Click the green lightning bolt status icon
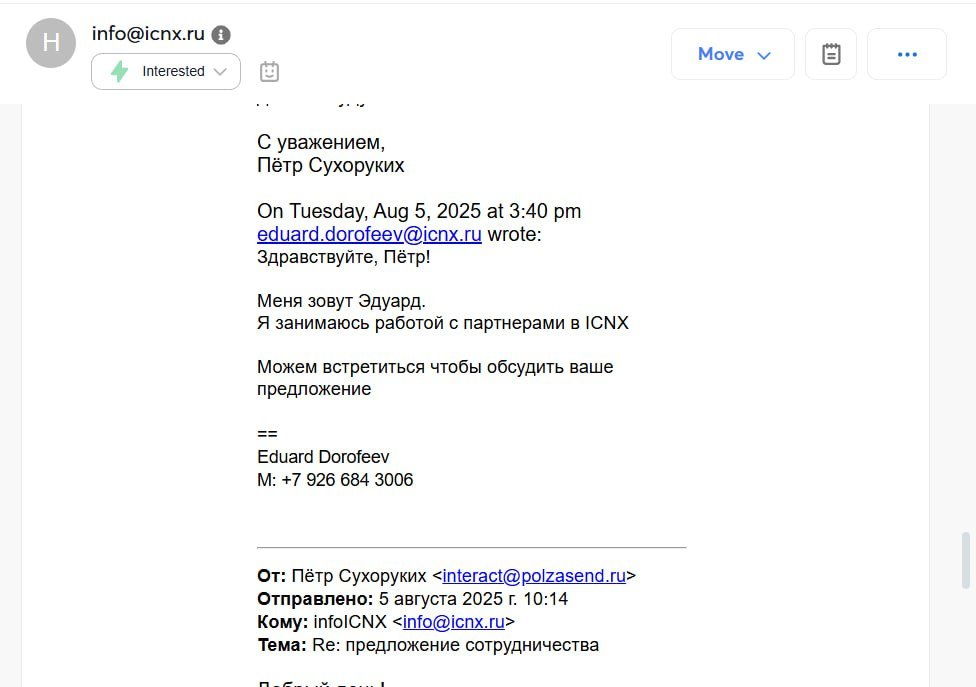 click(119, 71)
